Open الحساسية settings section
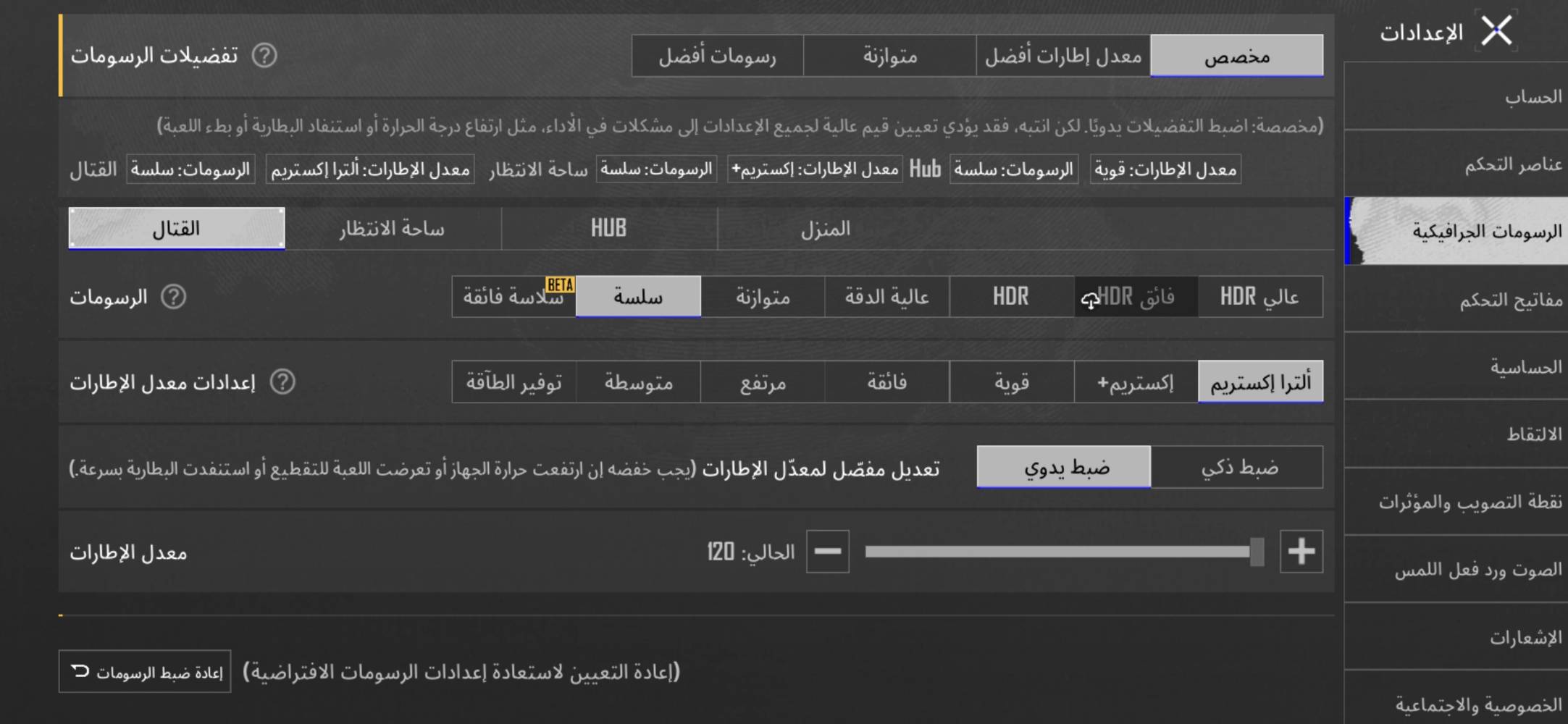Viewport: 1568px width, 724px height. pyautogui.click(x=1456, y=366)
